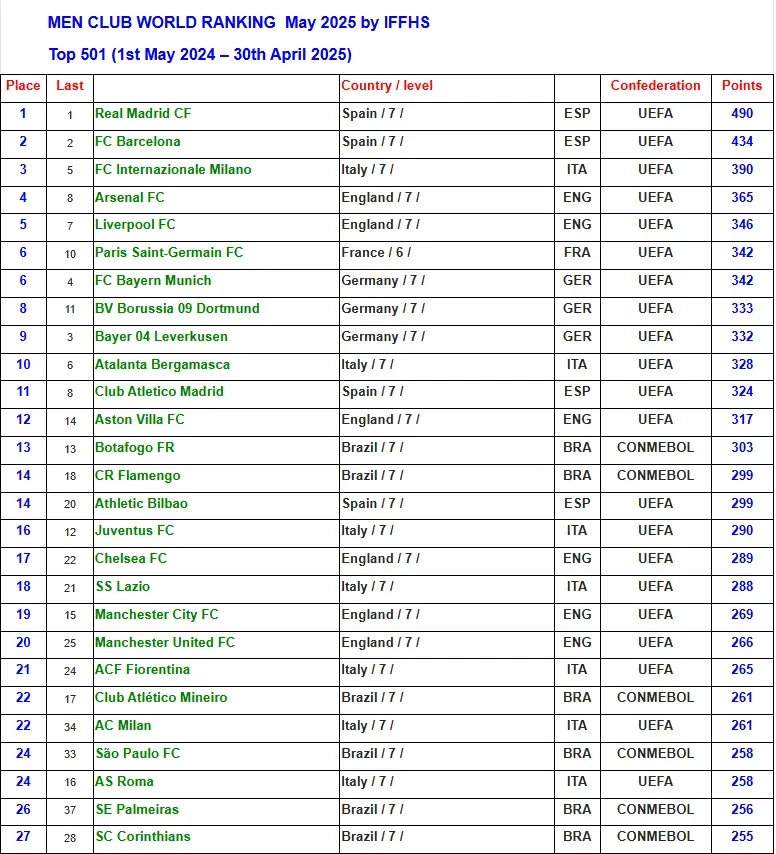Click the Arsenal FC club name

click(130, 198)
